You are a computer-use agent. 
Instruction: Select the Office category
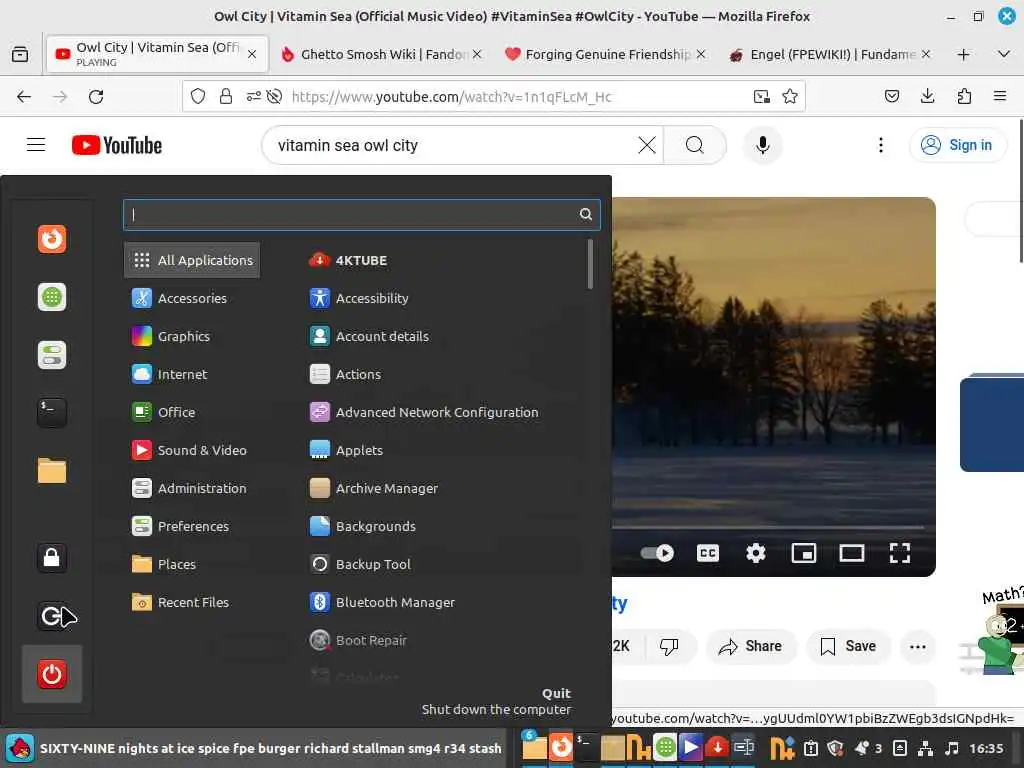coord(192,412)
